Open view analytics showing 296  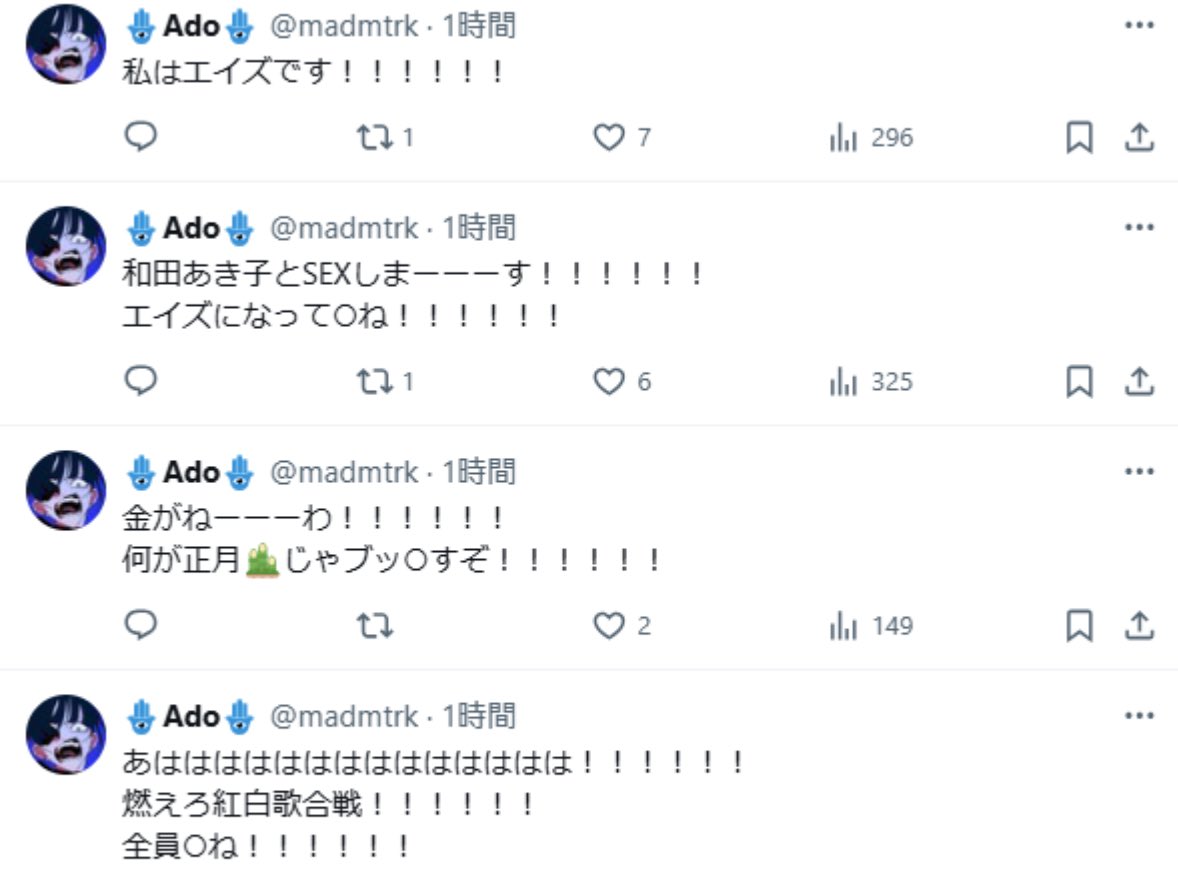pyautogui.click(x=871, y=137)
